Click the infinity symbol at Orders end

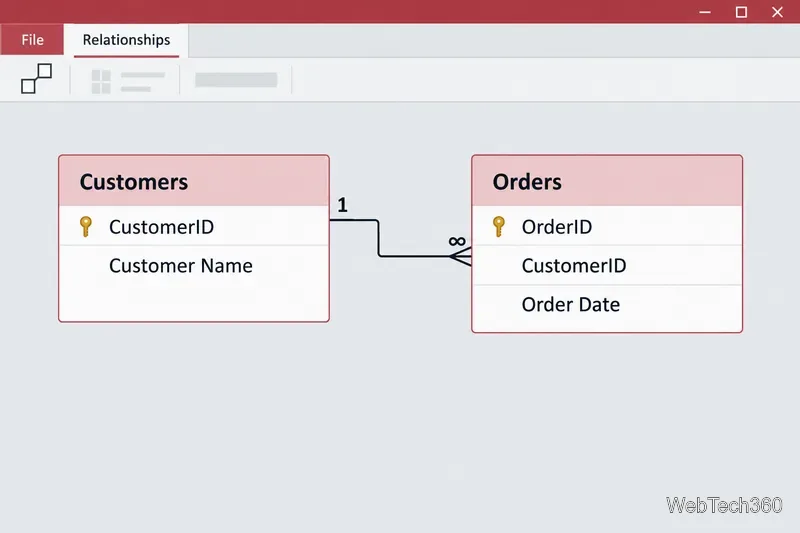point(457,241)
